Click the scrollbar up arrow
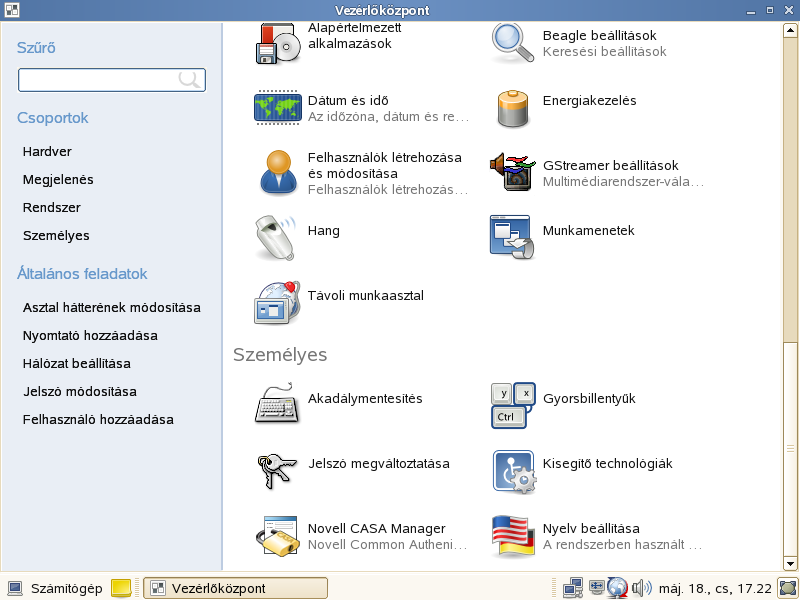 click(790, 31)
